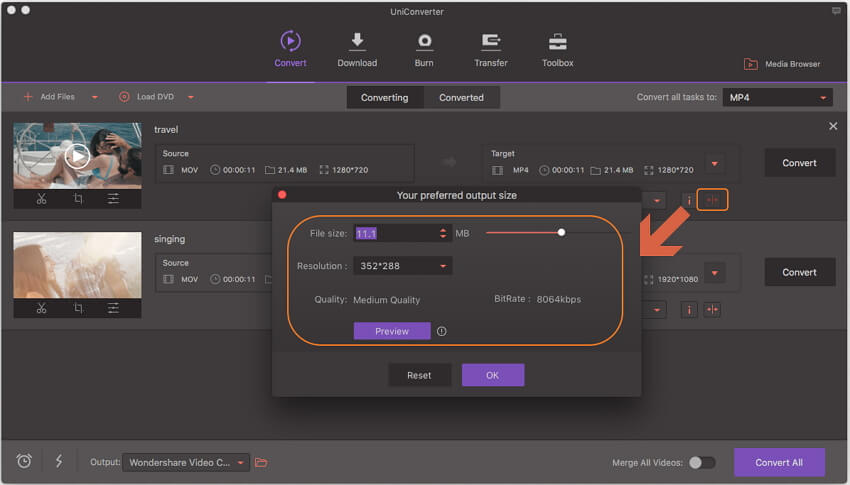The image size is (850, 485).
Task: Expand the Load DVD dropdown arrow
Action: coord(191,98)
